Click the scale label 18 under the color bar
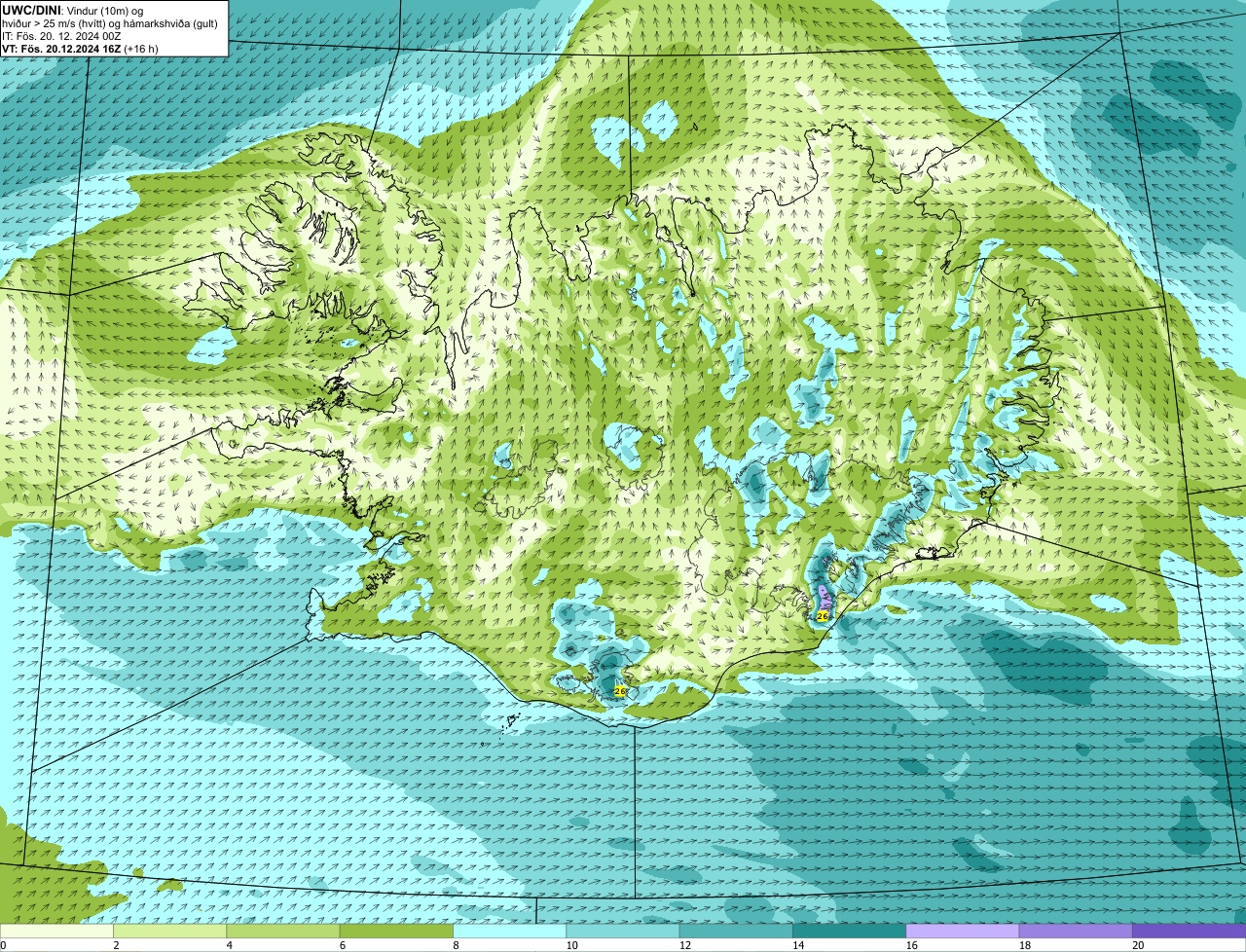1246x952 pixels. [x=1025, y=945]
